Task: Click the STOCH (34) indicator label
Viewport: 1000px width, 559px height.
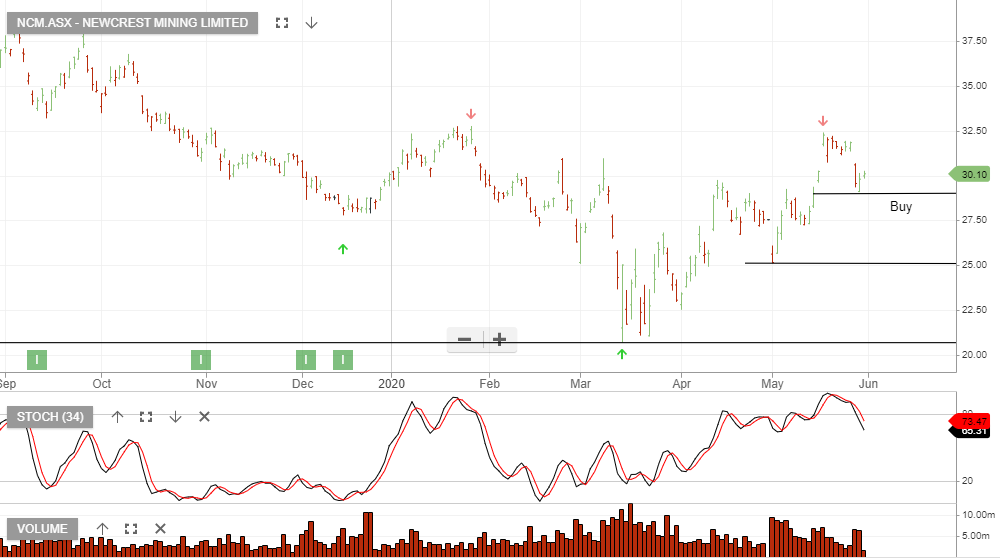Action: (x=50, y=417)
